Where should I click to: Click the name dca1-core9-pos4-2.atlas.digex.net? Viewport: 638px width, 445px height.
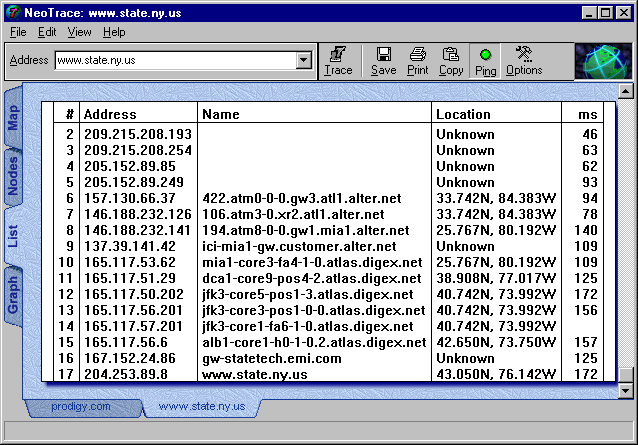click(x=312, y=278)
